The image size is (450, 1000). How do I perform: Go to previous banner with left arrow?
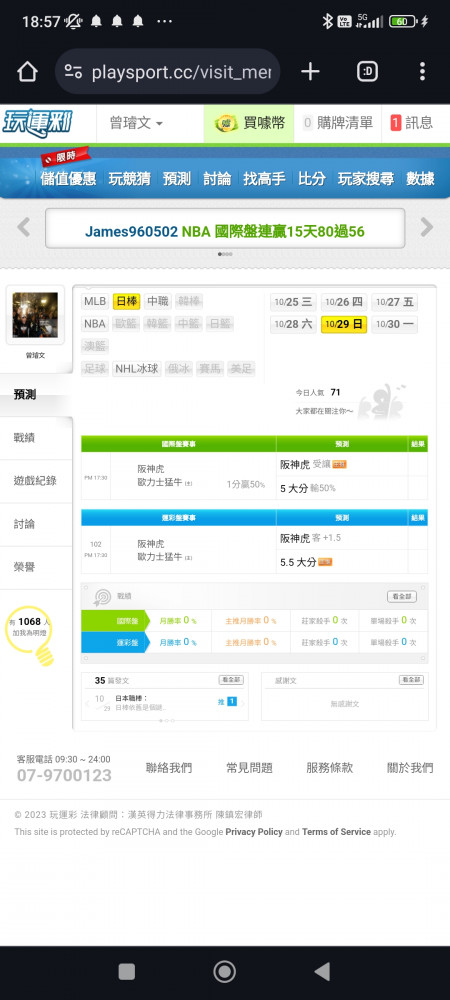pyautogui.click(x=24, y=227)
